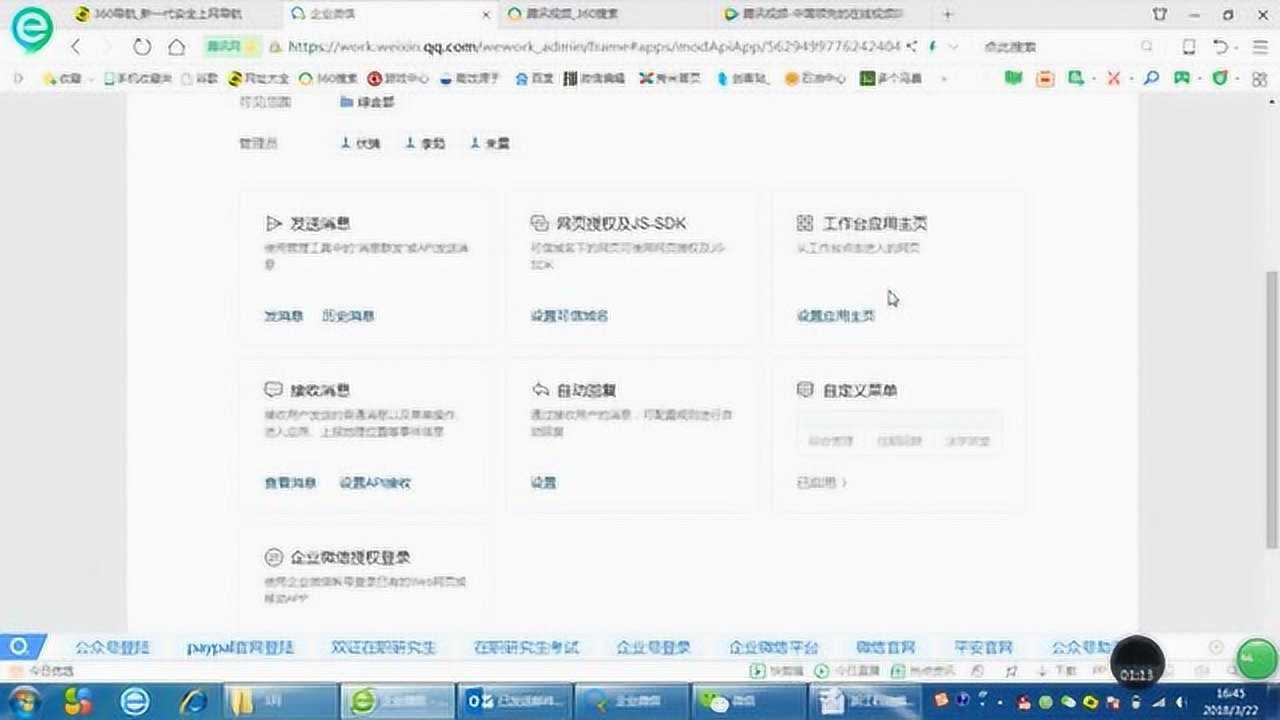Screen dimensions: 1280x720
Task: Click the 设置API接收 link
Action: point(375,482)
